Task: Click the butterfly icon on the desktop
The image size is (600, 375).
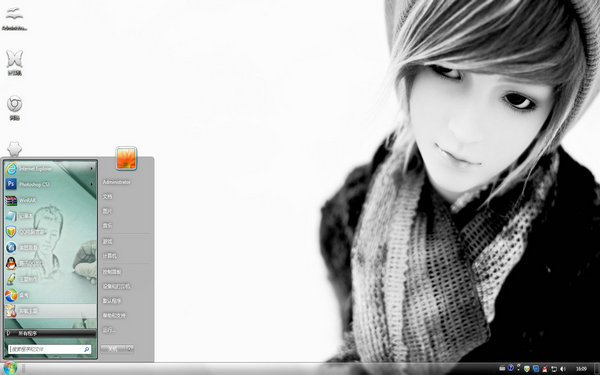Action: (x=14, y=59)
